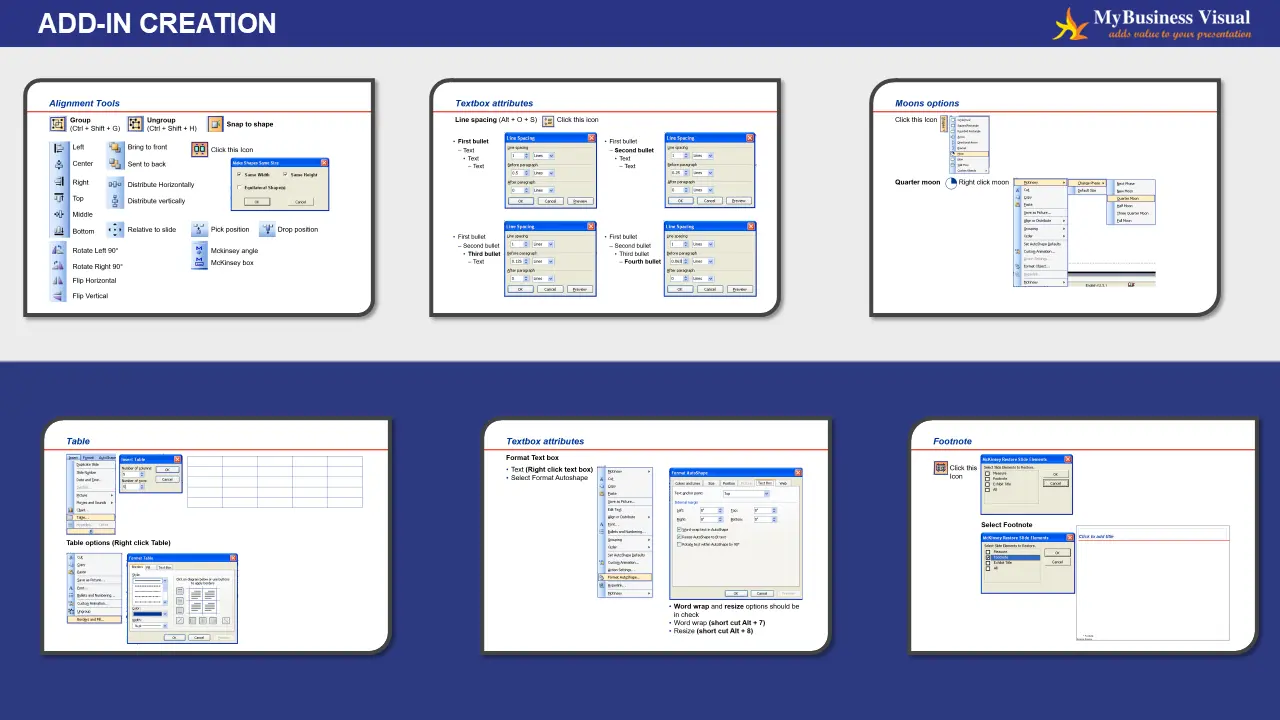Select the Group tool icon
This screenshot has height=720, width=1280.
58,124
